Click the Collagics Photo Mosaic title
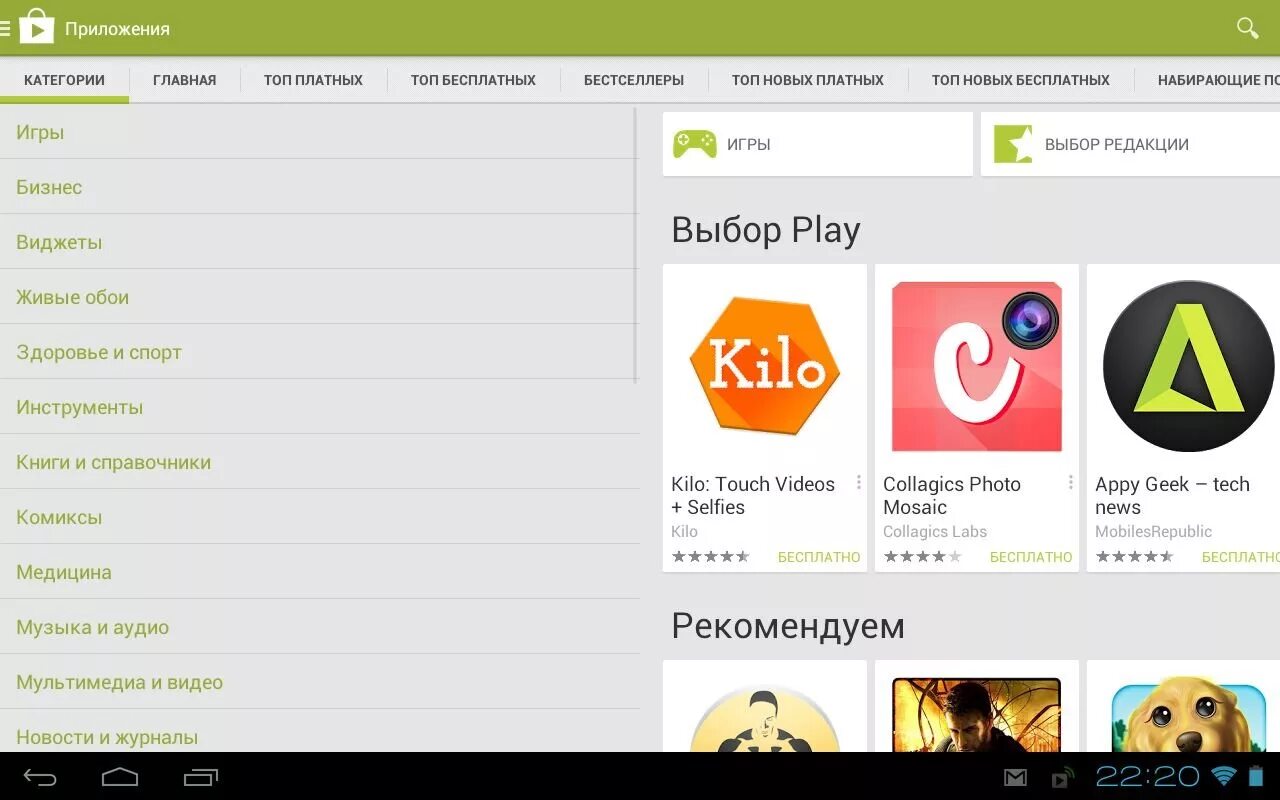The image size is (1280, 800). 952,495
